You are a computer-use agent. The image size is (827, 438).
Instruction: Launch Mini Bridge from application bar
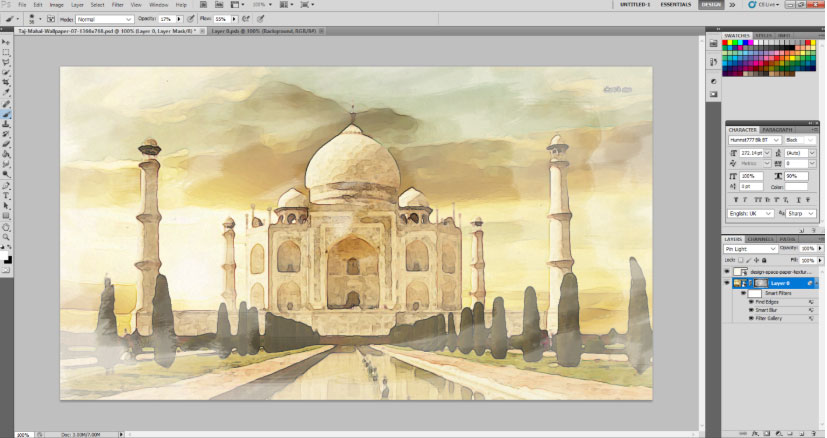coord(218,4)
